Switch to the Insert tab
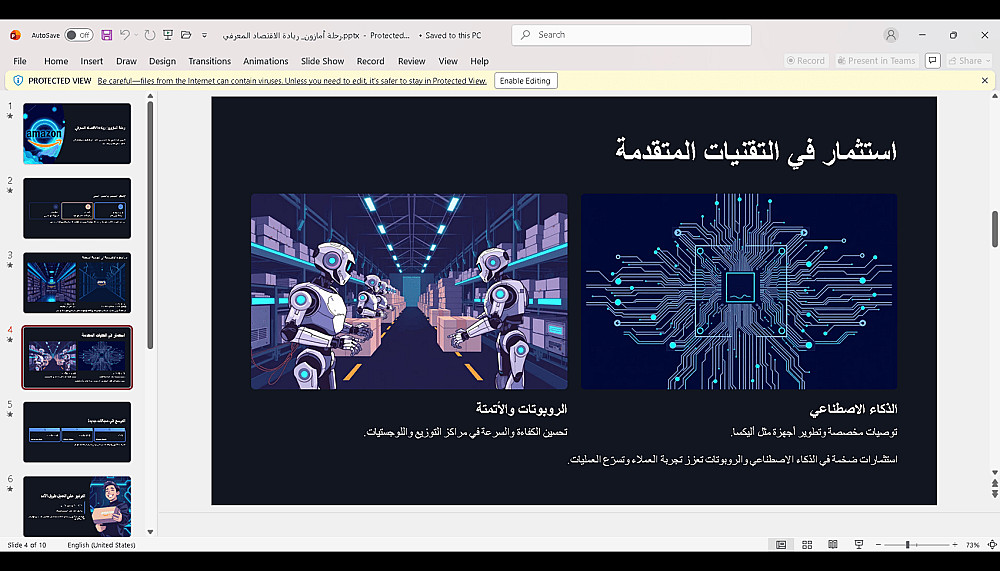This screenshot has width=1000, height=571. click(x=92, y=61)
